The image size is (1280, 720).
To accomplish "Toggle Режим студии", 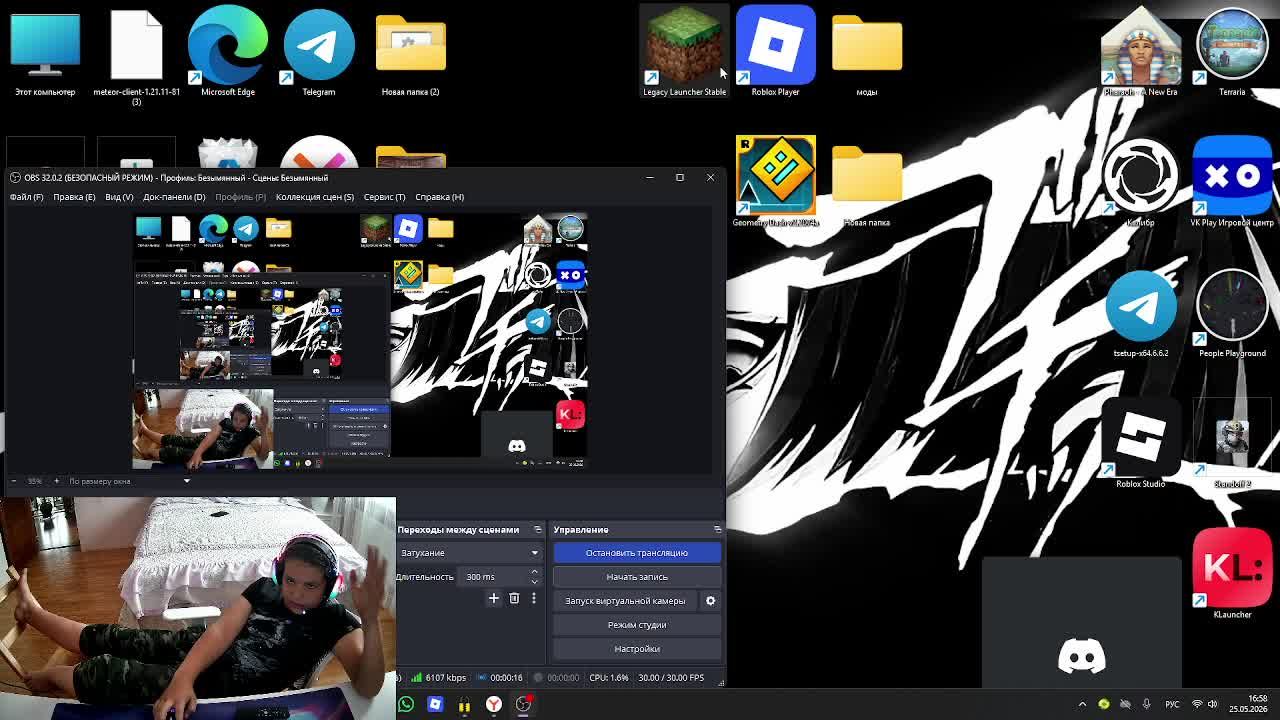I will (x=636, y=625).
